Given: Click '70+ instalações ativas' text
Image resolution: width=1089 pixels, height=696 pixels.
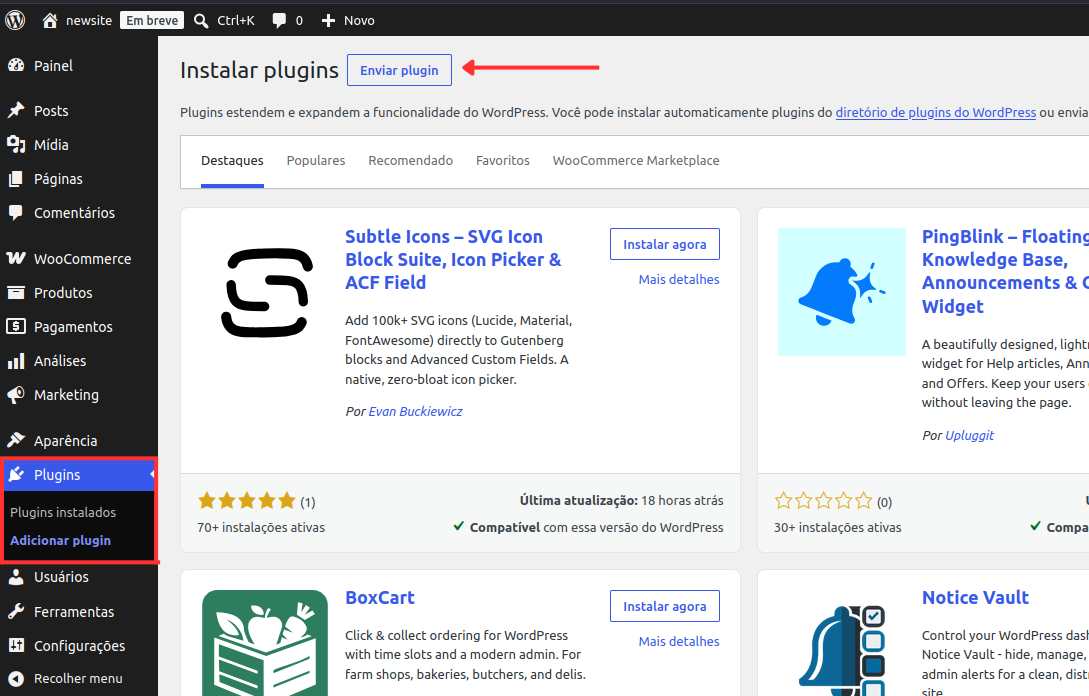Looking at the screenshot, I should pyautogui.click(x=261, y=528).
